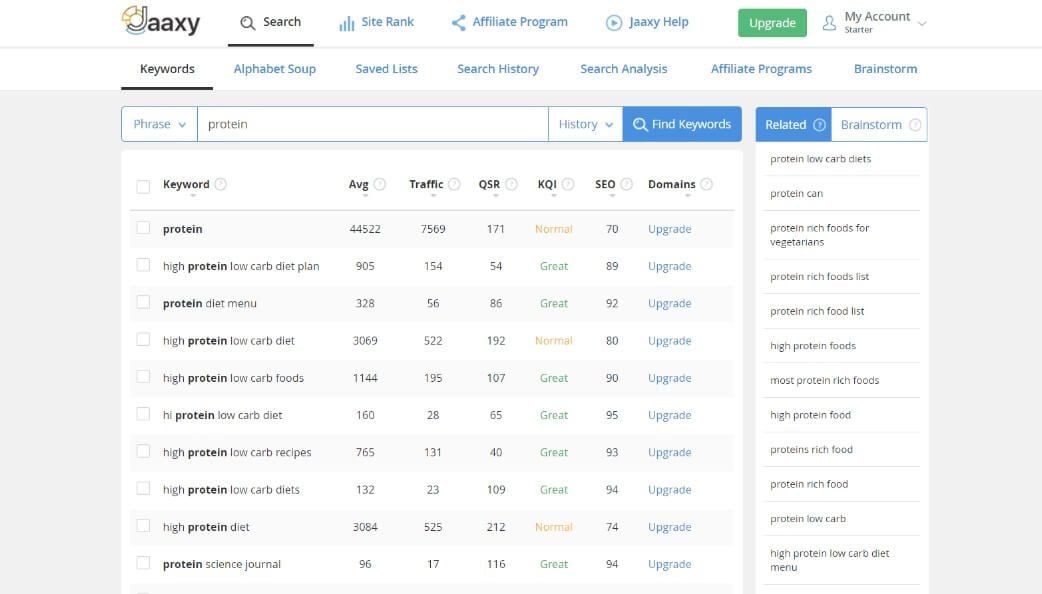The width and height of the screenshot is (1042, 594).
Task: Click related keyword 'most protein rich foods'
Action: 824,380
